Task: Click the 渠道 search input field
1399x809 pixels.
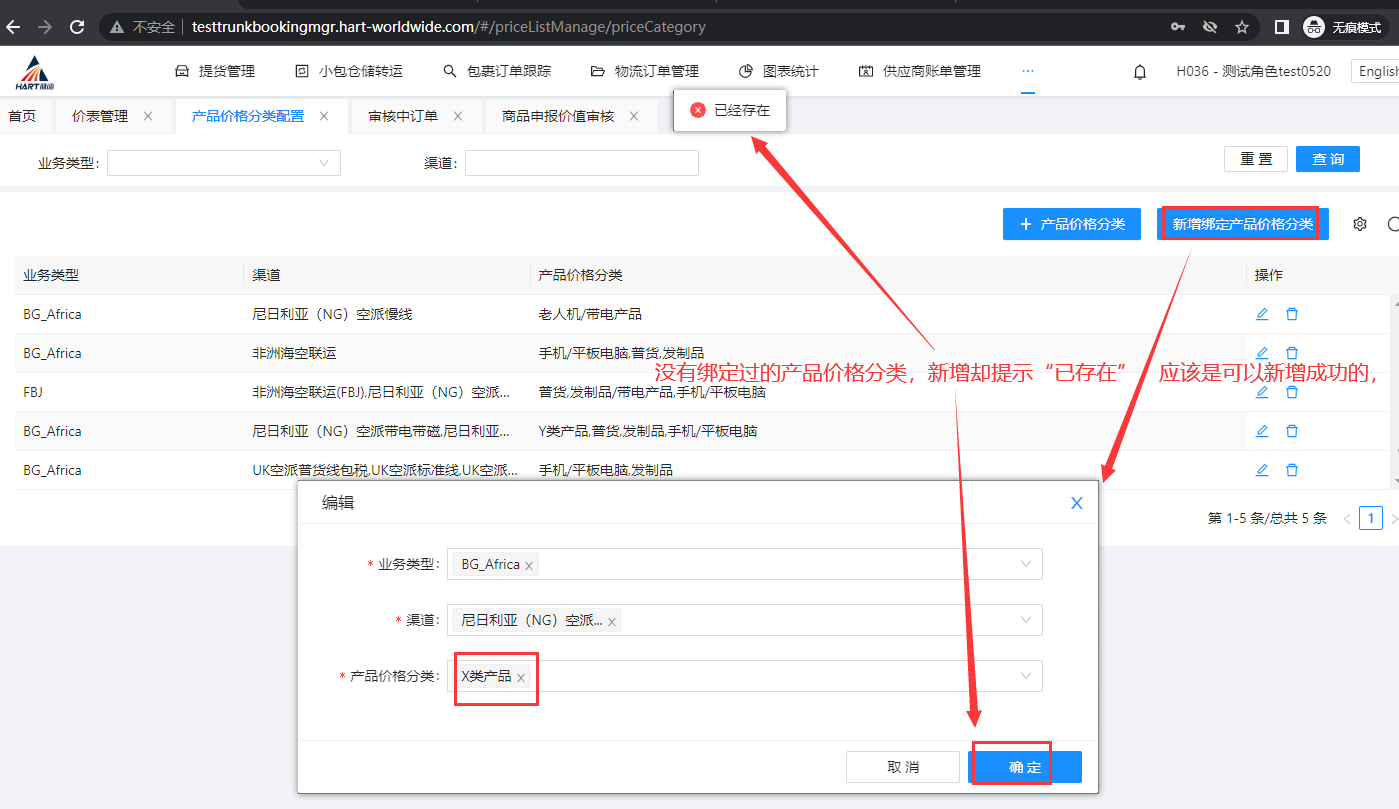Action: (x=581, y=163)
